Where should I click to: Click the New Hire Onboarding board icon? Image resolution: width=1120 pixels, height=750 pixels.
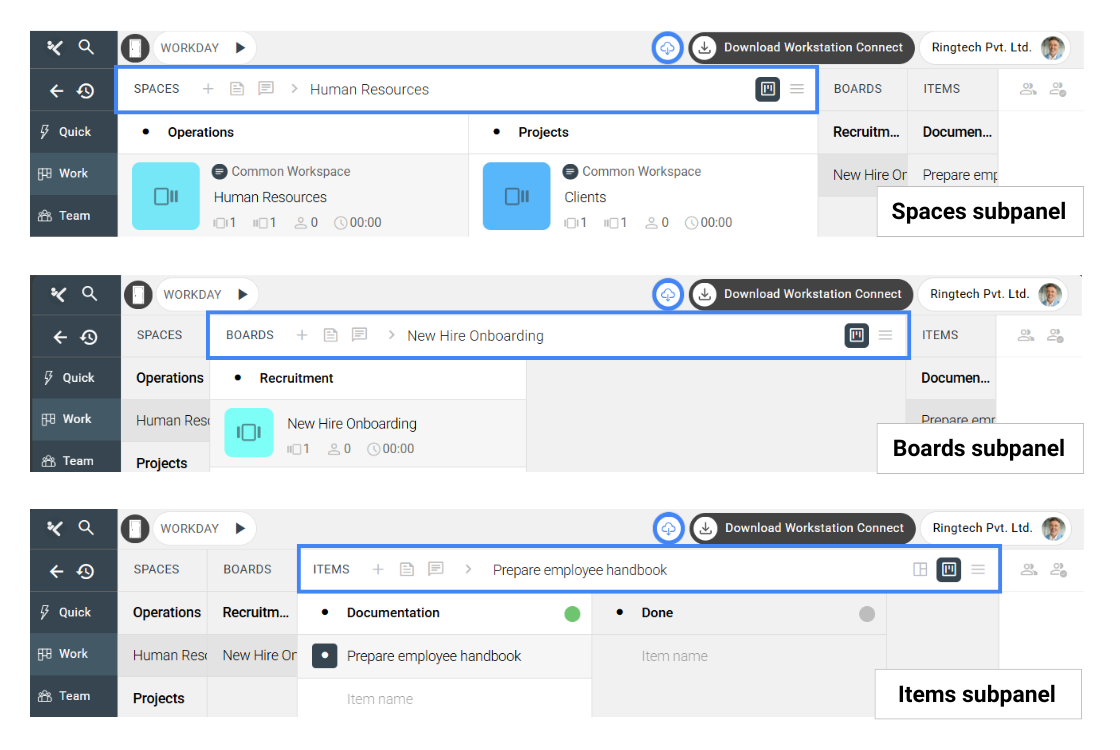coord(249,432)
